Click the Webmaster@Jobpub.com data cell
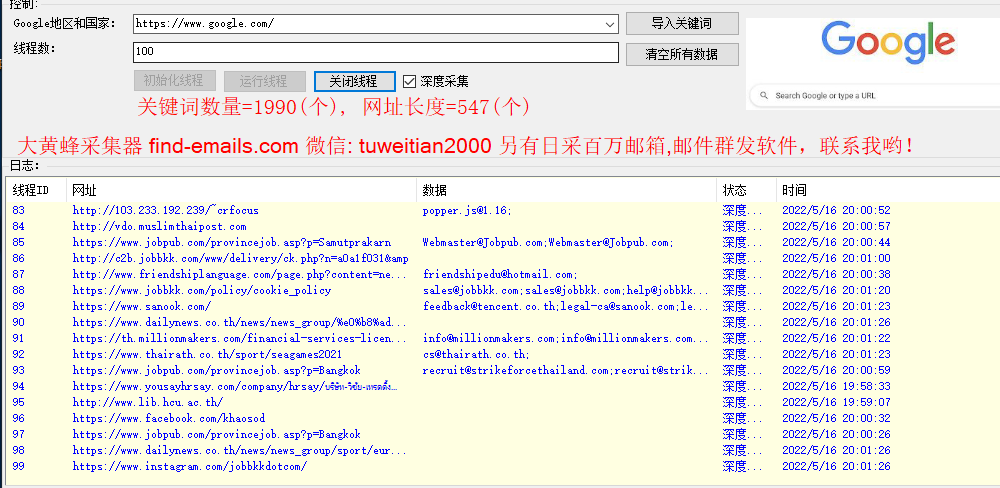Screen dimensions: 1000x488 tap(548, 242)
